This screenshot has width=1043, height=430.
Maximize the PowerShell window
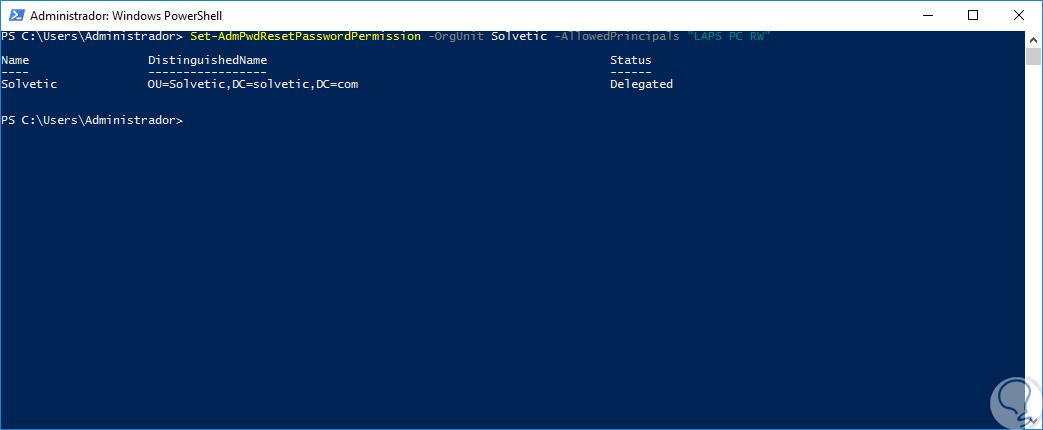(x=973, y=15)
